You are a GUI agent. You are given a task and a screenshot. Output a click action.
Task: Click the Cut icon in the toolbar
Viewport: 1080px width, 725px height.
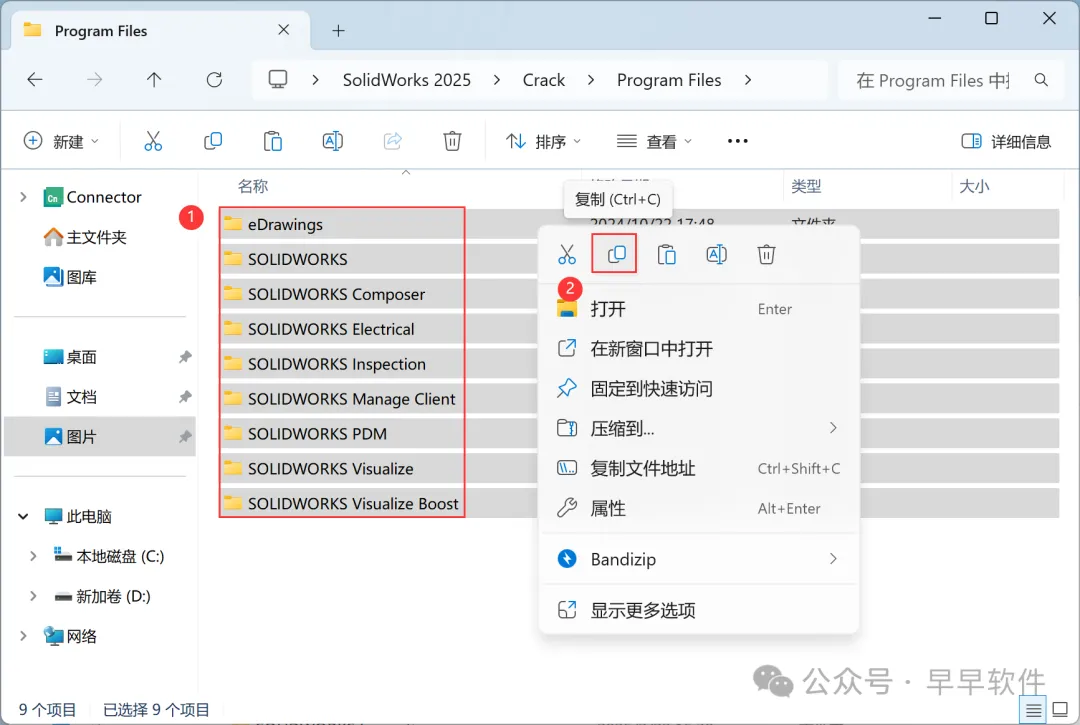153,141
